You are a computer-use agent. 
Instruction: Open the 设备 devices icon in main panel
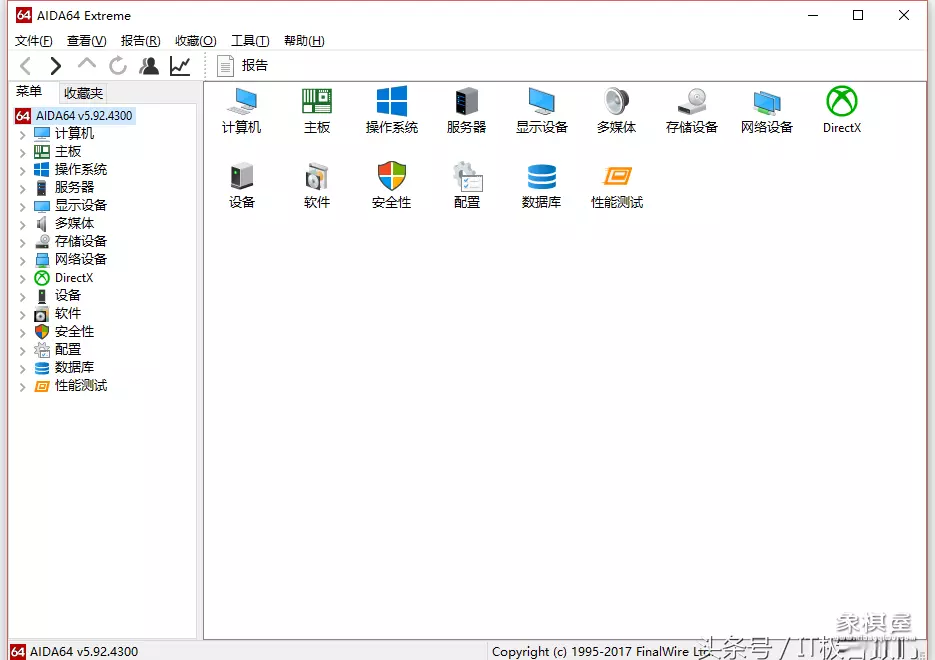[x=242, y=185]
